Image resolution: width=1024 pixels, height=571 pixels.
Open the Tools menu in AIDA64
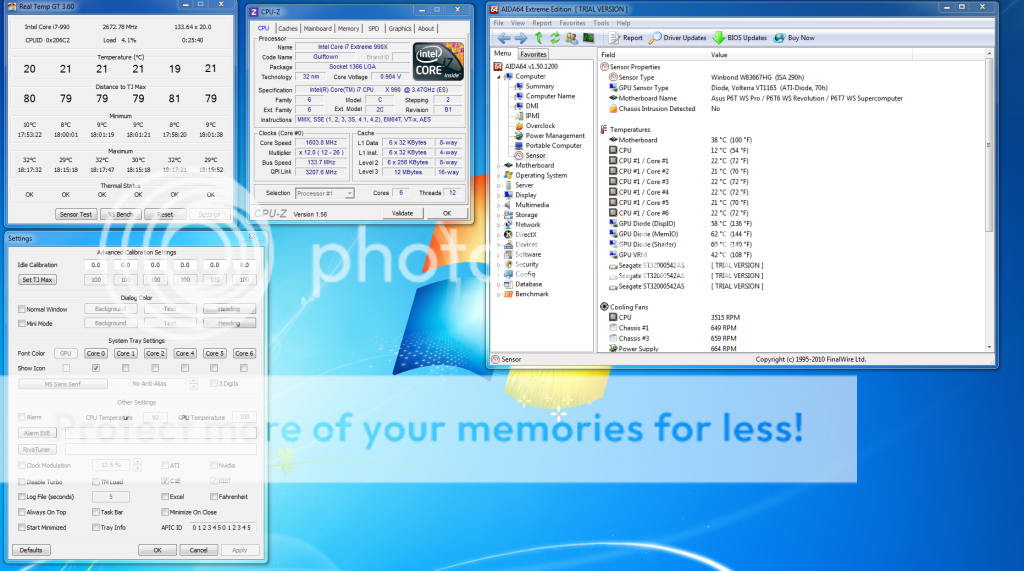[x=601, y=23]
